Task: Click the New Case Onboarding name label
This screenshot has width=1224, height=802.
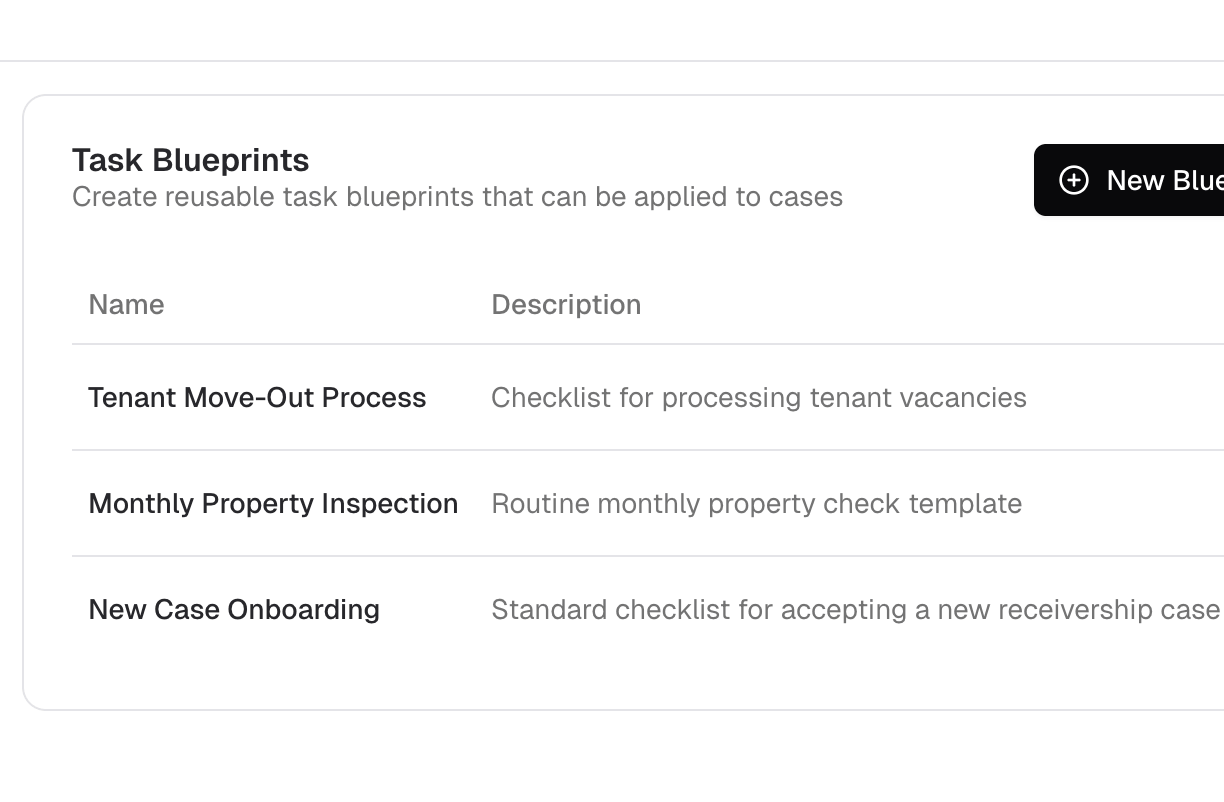Action: 234,609
